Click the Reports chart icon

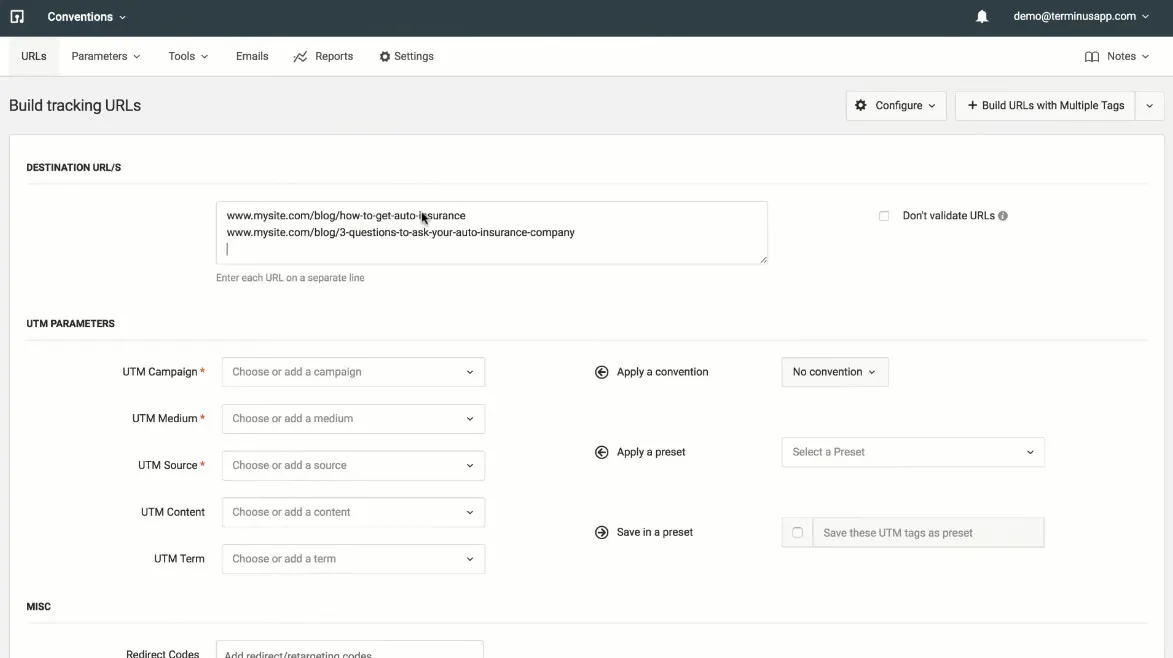pos(300,57)
